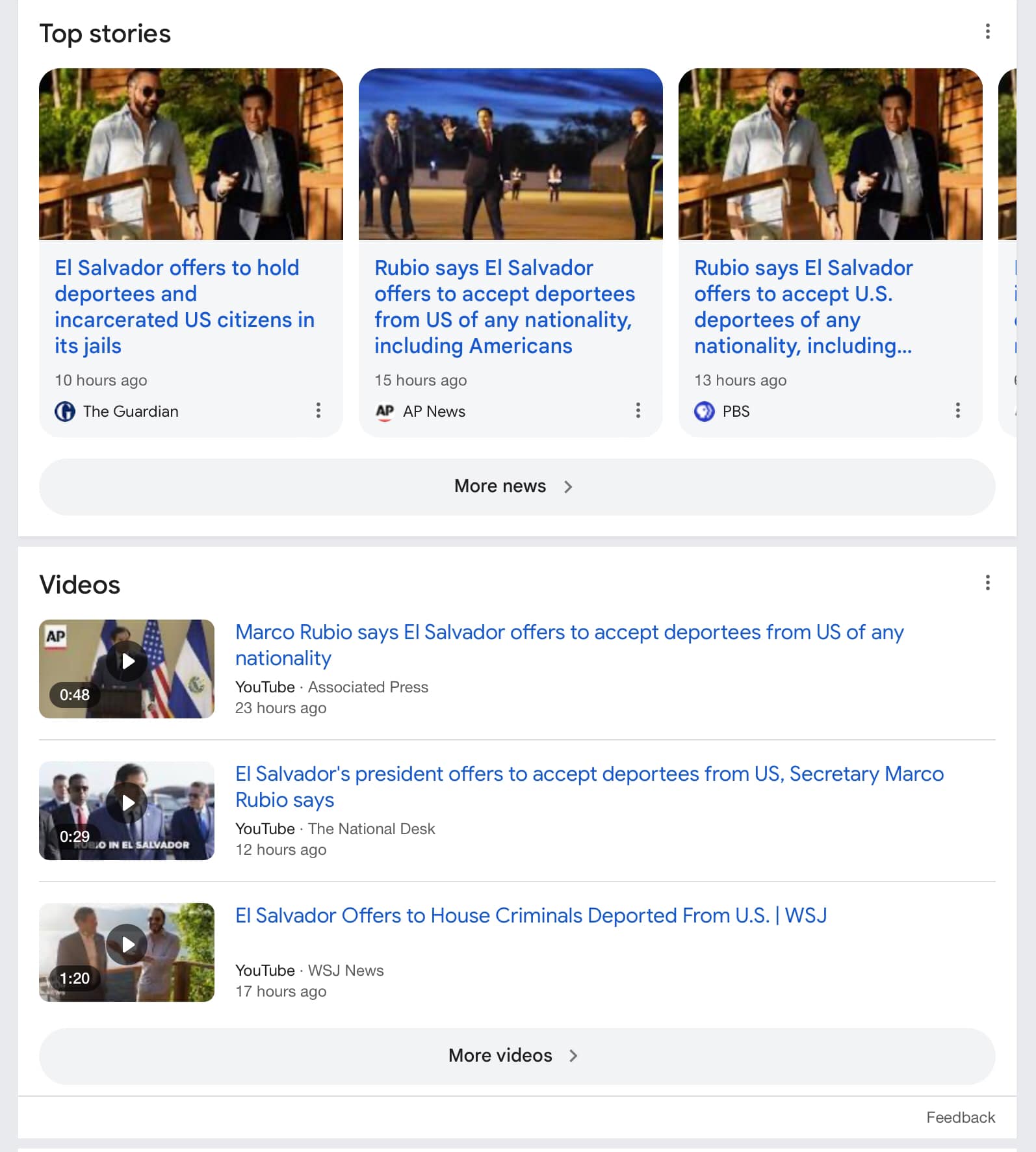Click the Feedback link

(960, 1117)
